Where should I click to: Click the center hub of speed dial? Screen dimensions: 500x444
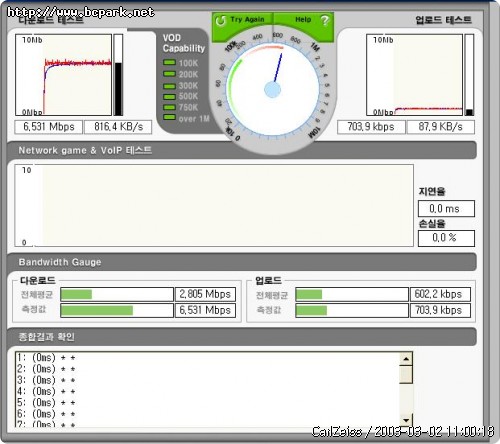coord(273,90)
